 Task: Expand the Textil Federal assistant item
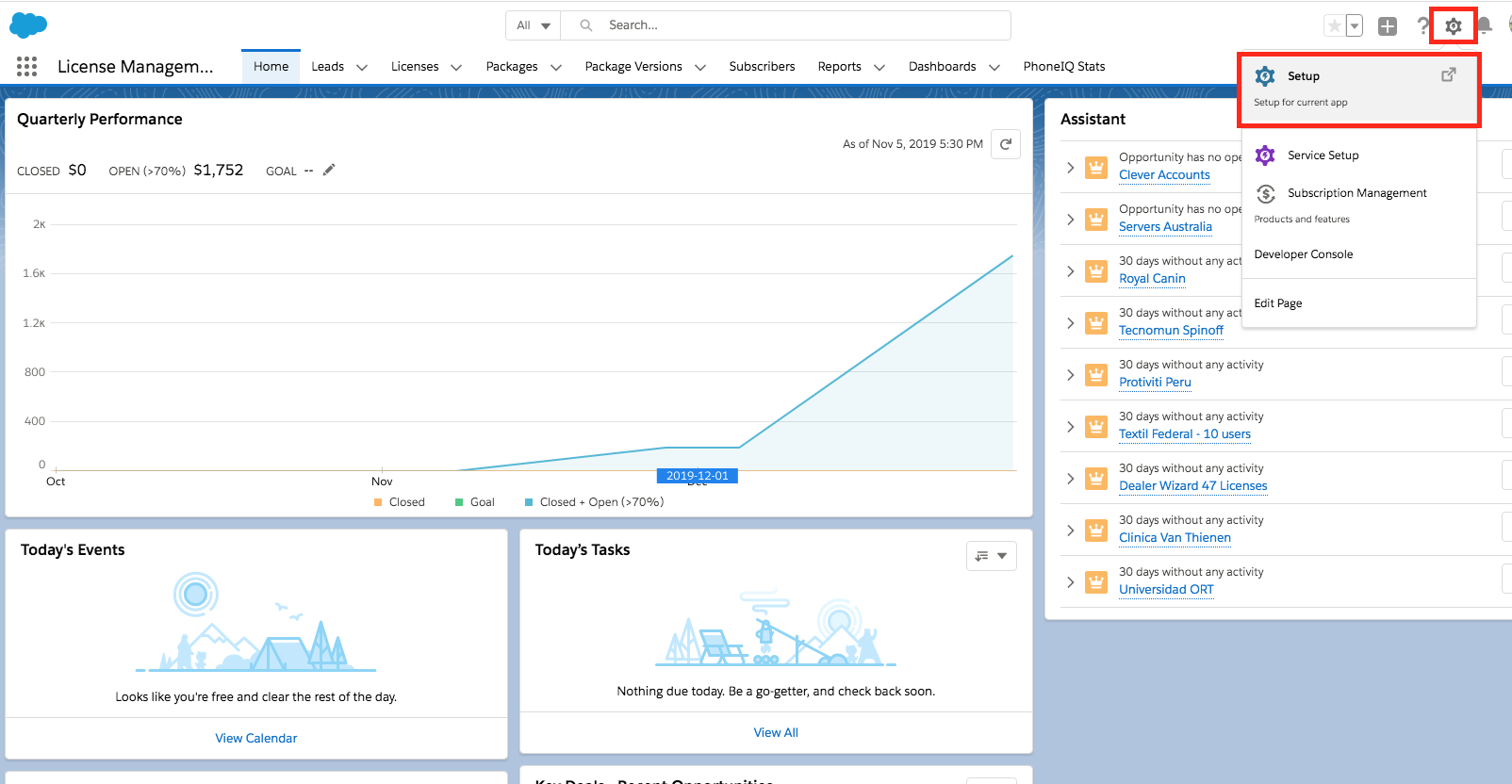tap(1070, 427)
